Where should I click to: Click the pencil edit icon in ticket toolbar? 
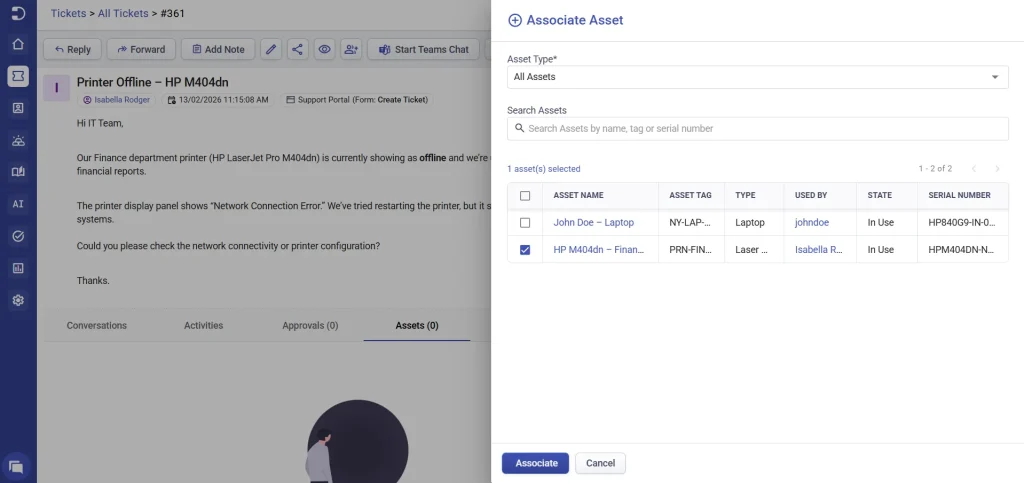[271, 50]
